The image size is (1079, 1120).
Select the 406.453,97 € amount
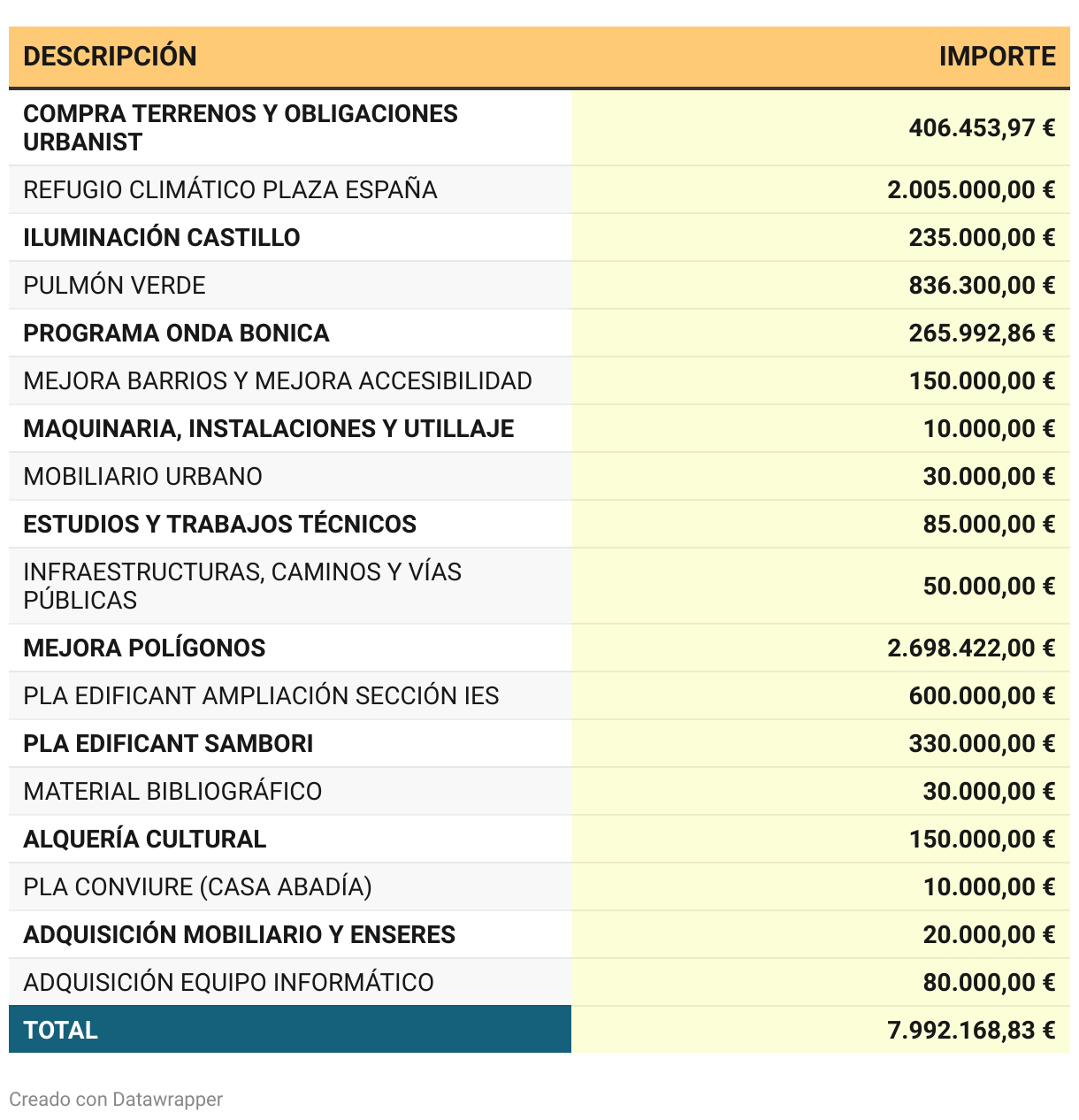[x=982, y=128]
